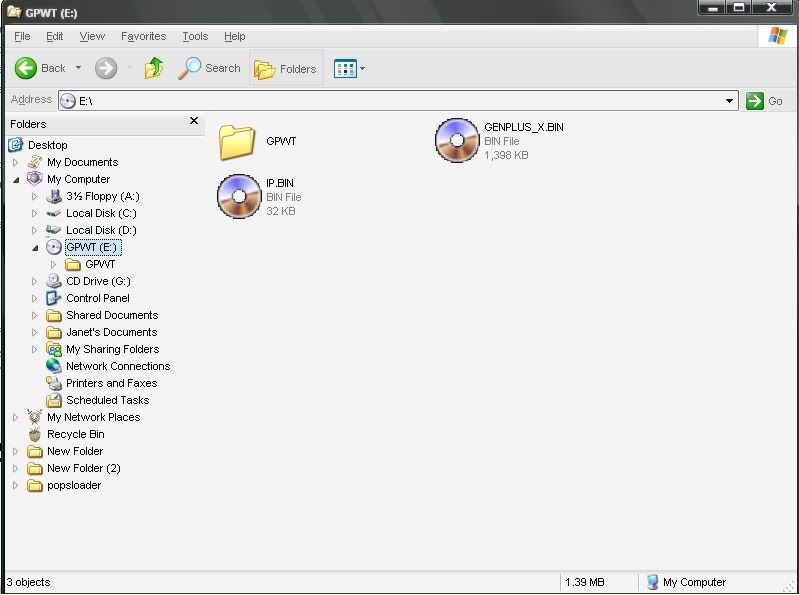Expand Control Panel tree node
Screen dimensions: 799x595
pos(34,299)
